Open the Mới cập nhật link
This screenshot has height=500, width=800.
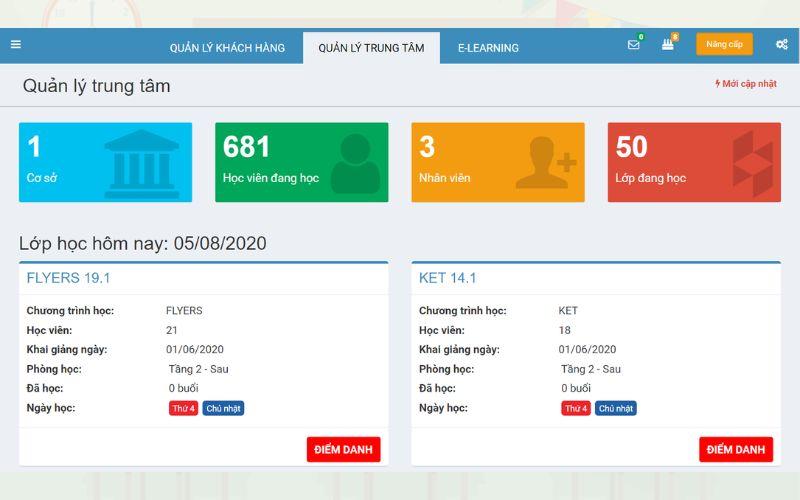coord(746,84)
